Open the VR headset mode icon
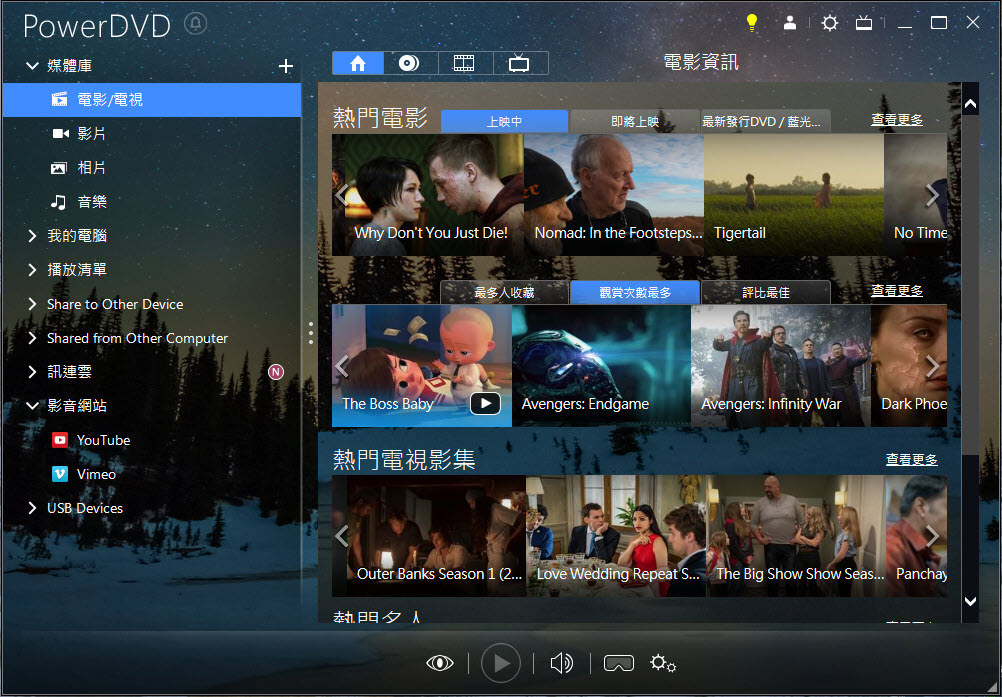 618,662
